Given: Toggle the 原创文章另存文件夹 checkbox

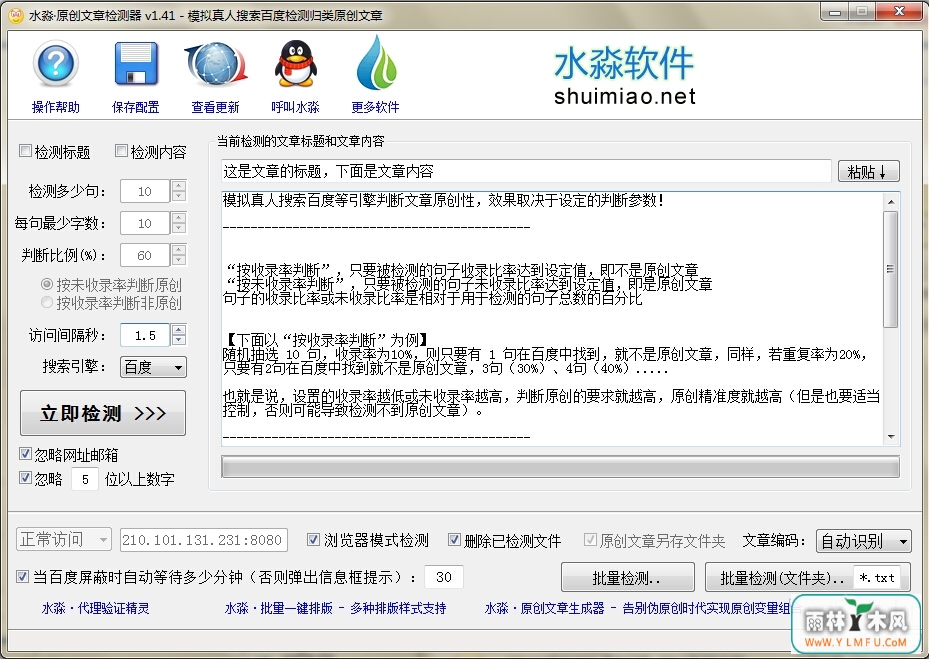Looking at the screenshot, I should coord(590,539).
